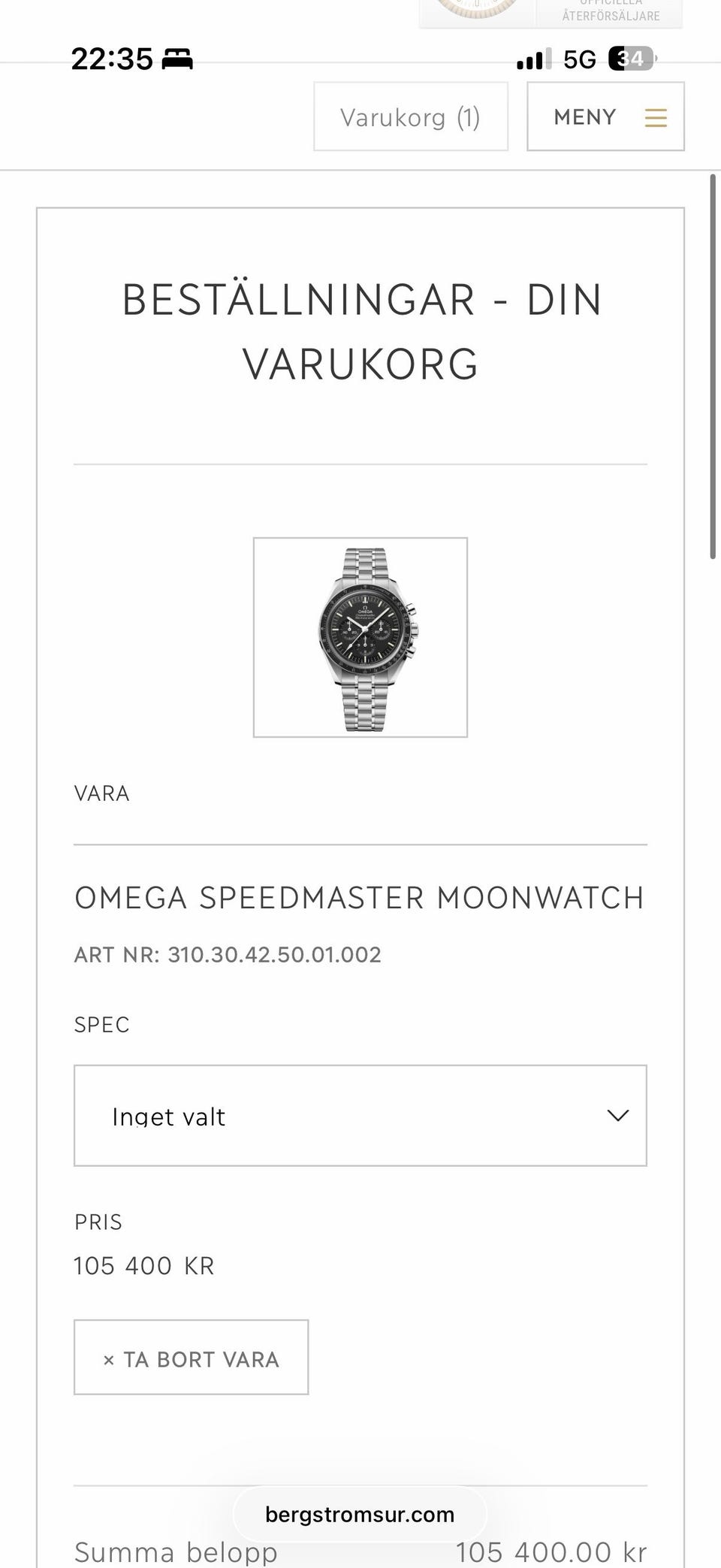Remove item with TA BORT VARA text
The width and height of the screenshot is (721, 1568).
201,1360
